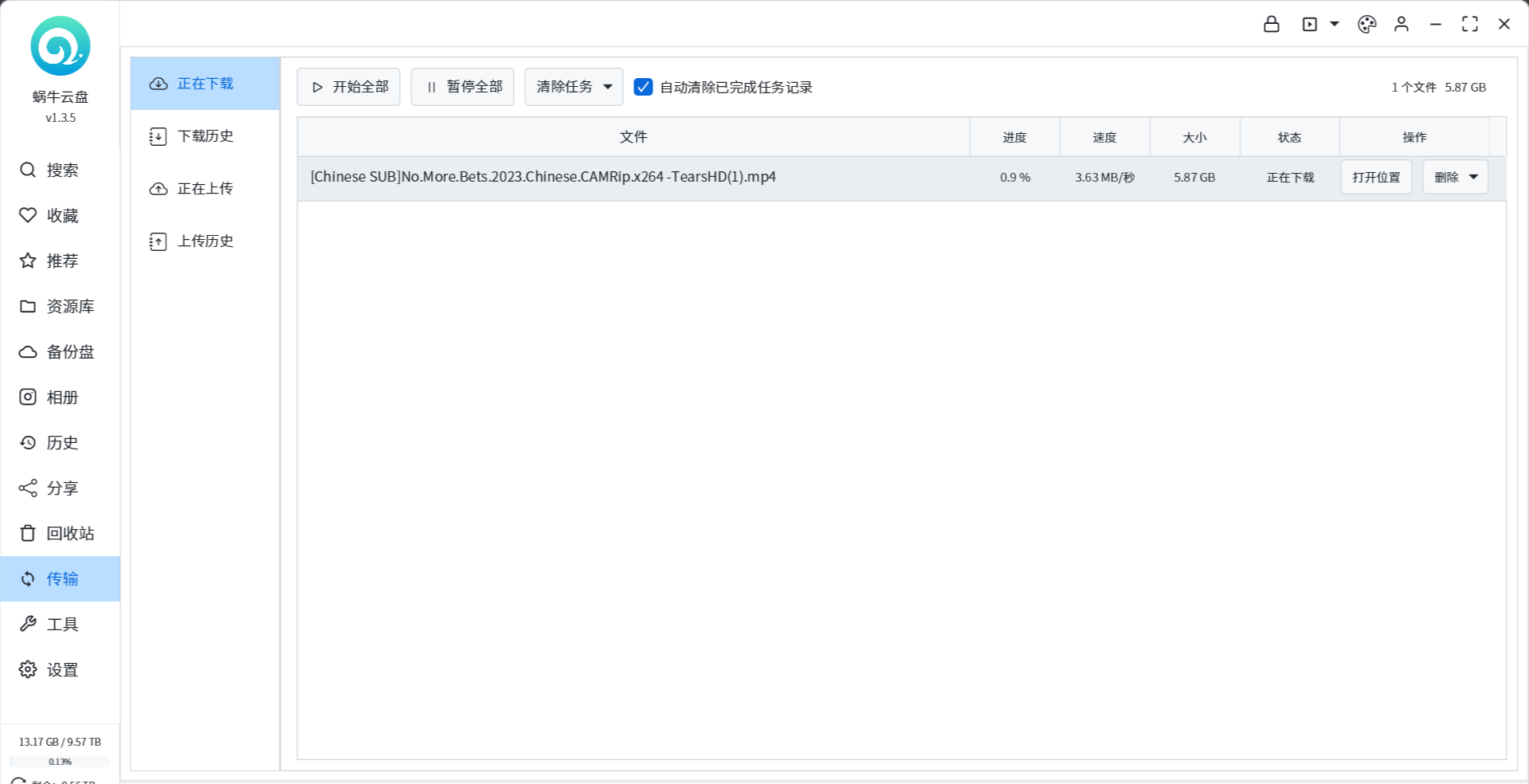Screen dimensions: 1529x784
Task: Click the 1 个文件 summary text
Action: click(1414, 88)
